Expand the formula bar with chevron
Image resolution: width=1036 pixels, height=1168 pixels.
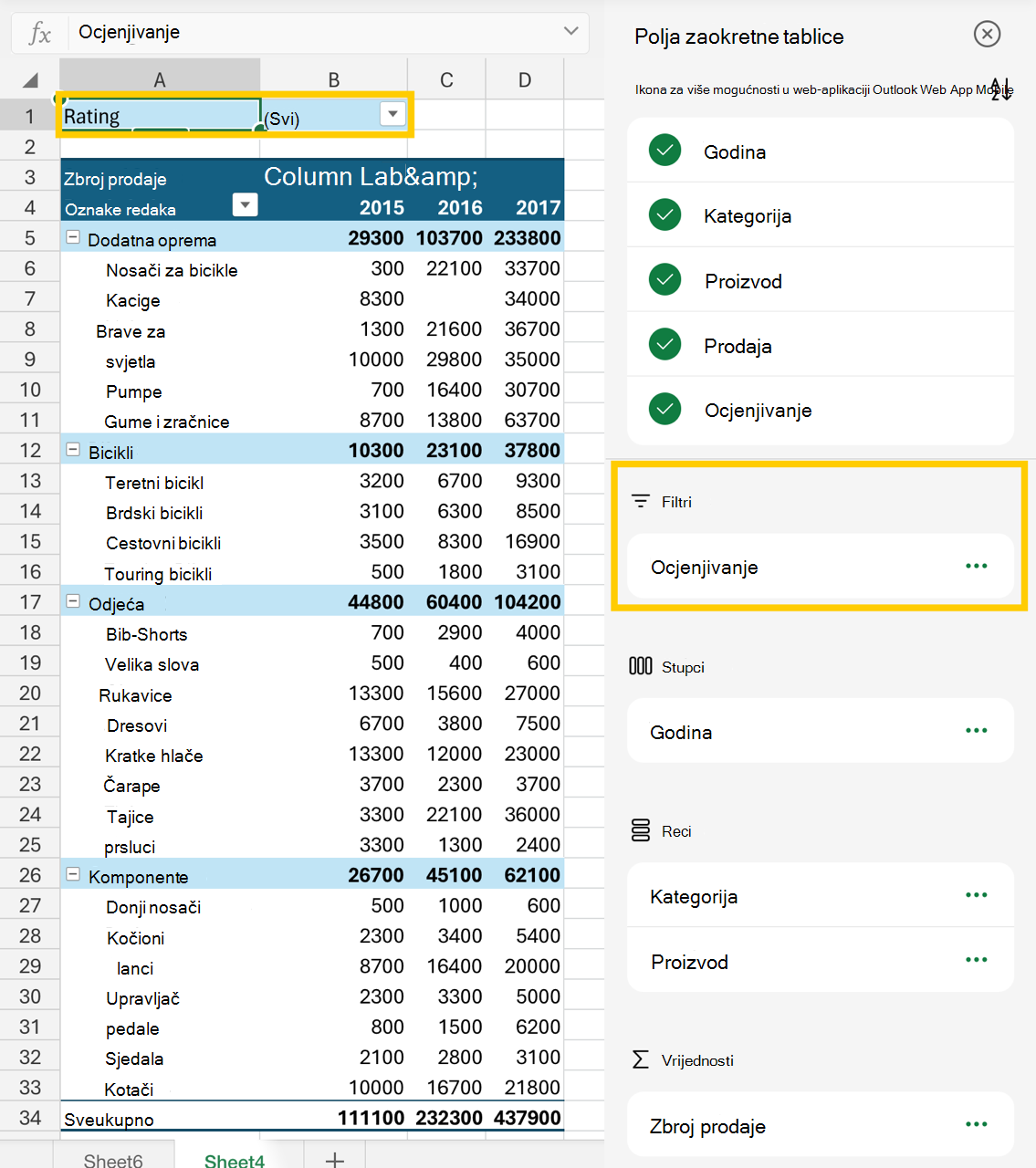pyautogui.click(x=571, y=31)
